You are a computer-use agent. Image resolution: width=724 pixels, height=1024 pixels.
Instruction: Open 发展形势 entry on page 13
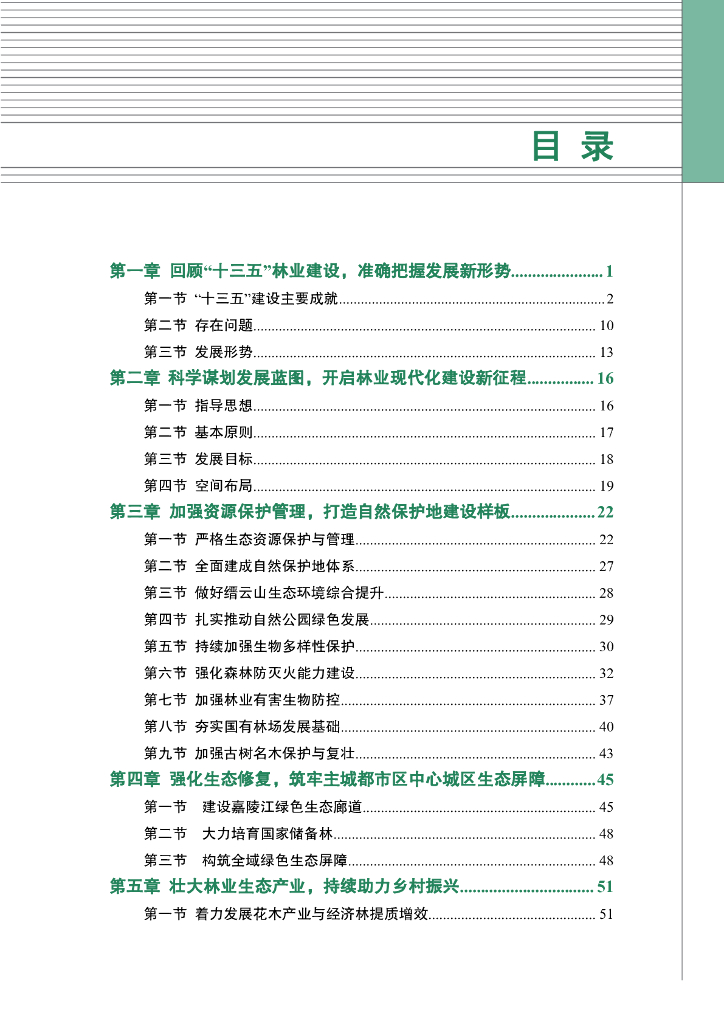click(x=379, y=352)
